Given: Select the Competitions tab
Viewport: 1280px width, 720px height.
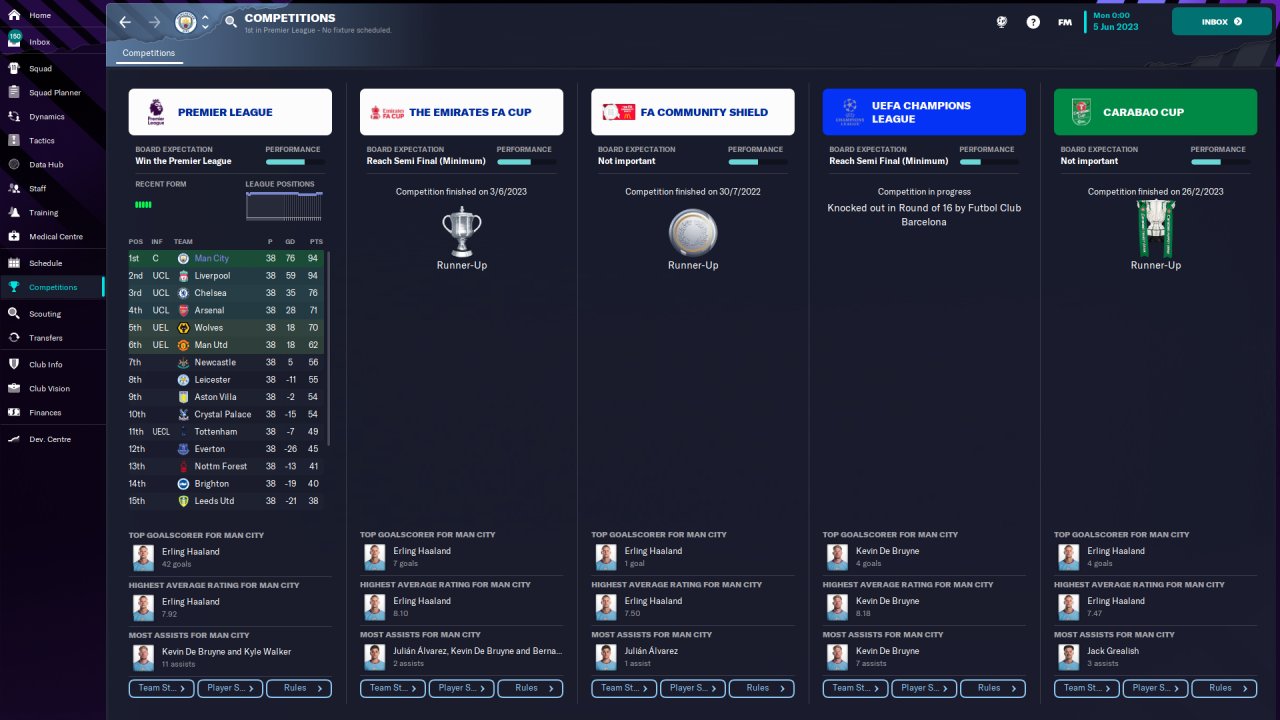Looking at the screenshot, I should [x=149, y=53].
